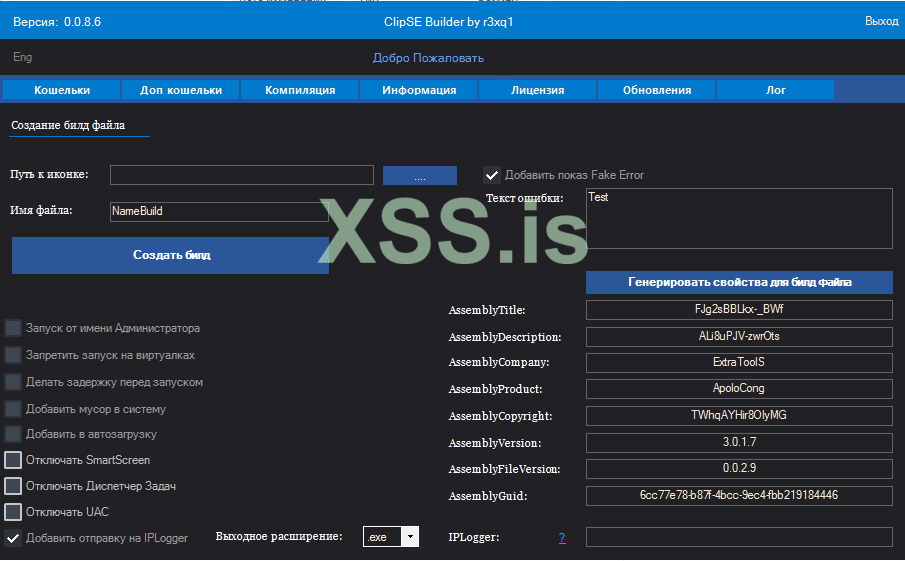Uncheck 'Добавить отправку на IPLogger'

pyautogui.click(x=13, y=538)
